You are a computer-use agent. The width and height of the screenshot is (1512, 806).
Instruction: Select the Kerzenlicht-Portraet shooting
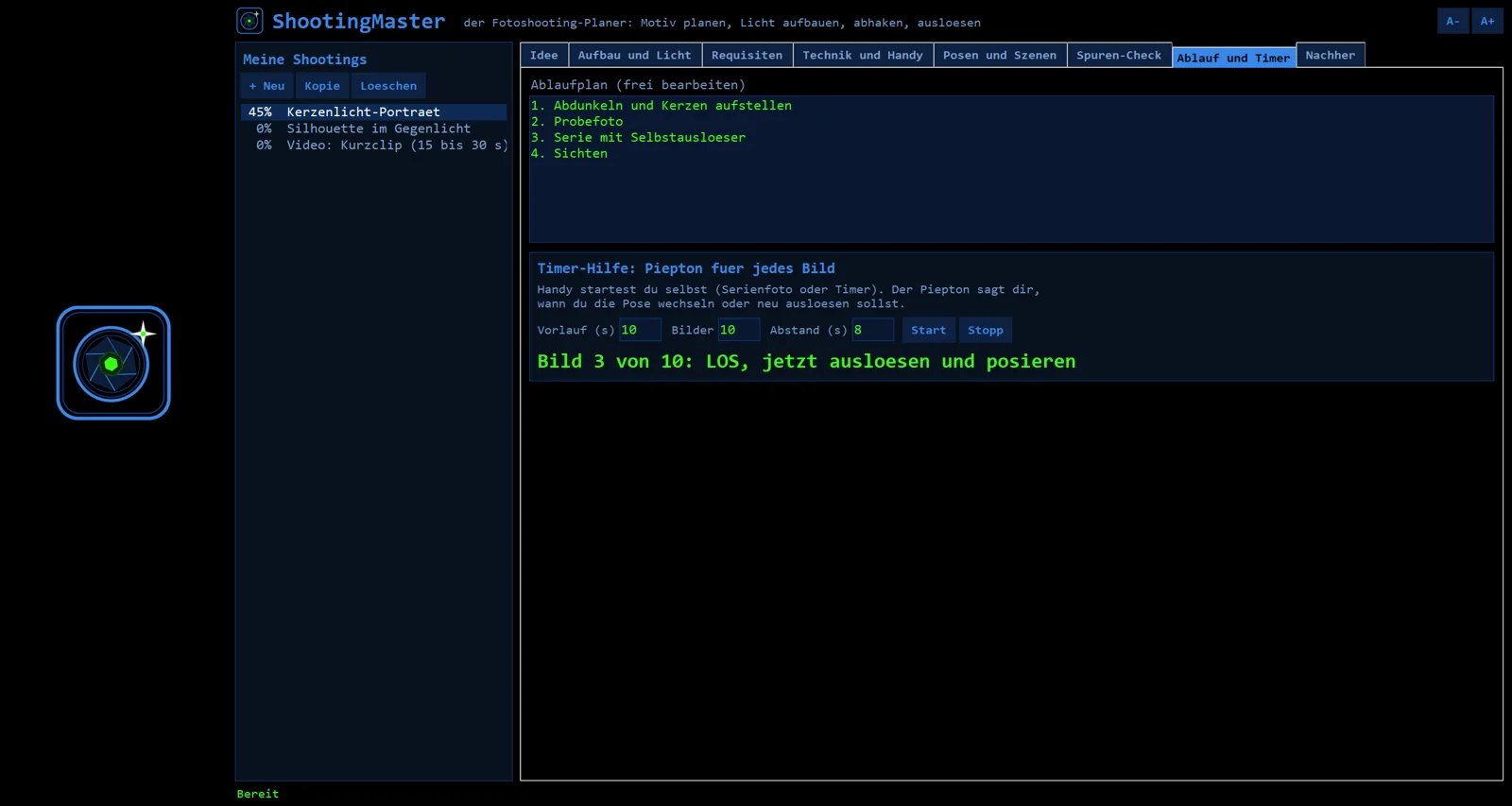tap(374, 111)
